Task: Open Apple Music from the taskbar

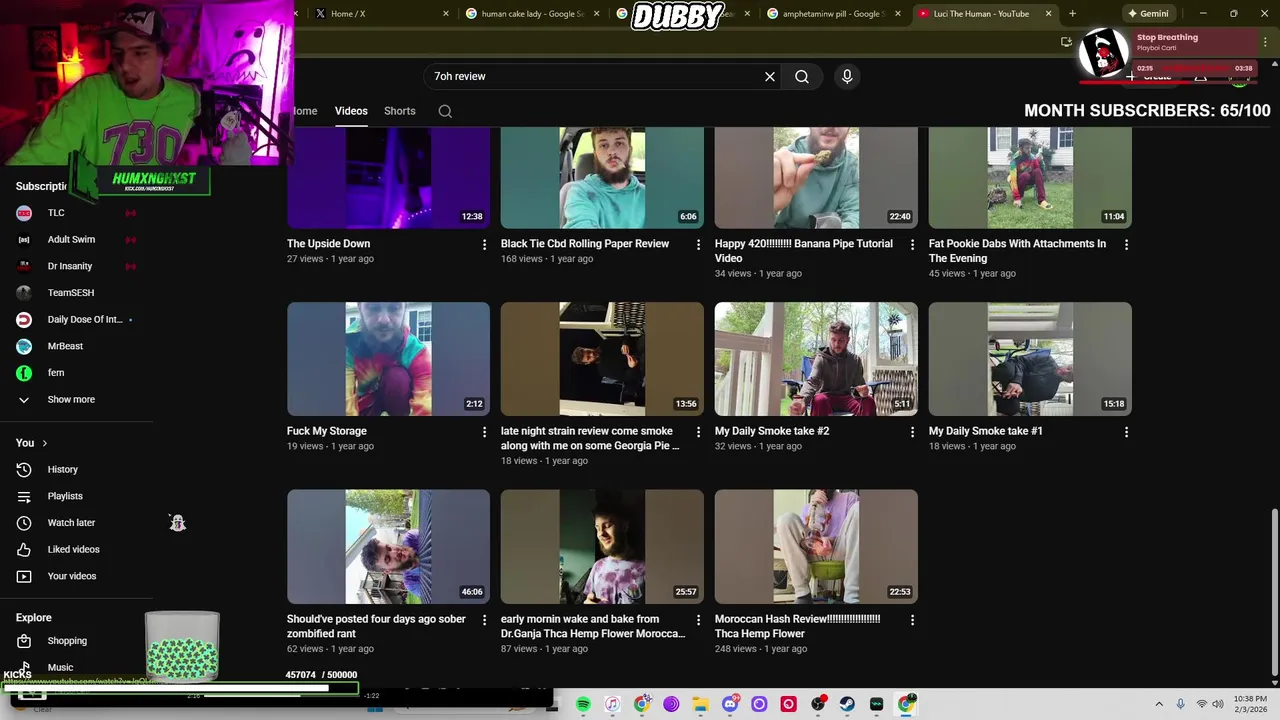Action: pyautogui.click(x=612, y=704)
